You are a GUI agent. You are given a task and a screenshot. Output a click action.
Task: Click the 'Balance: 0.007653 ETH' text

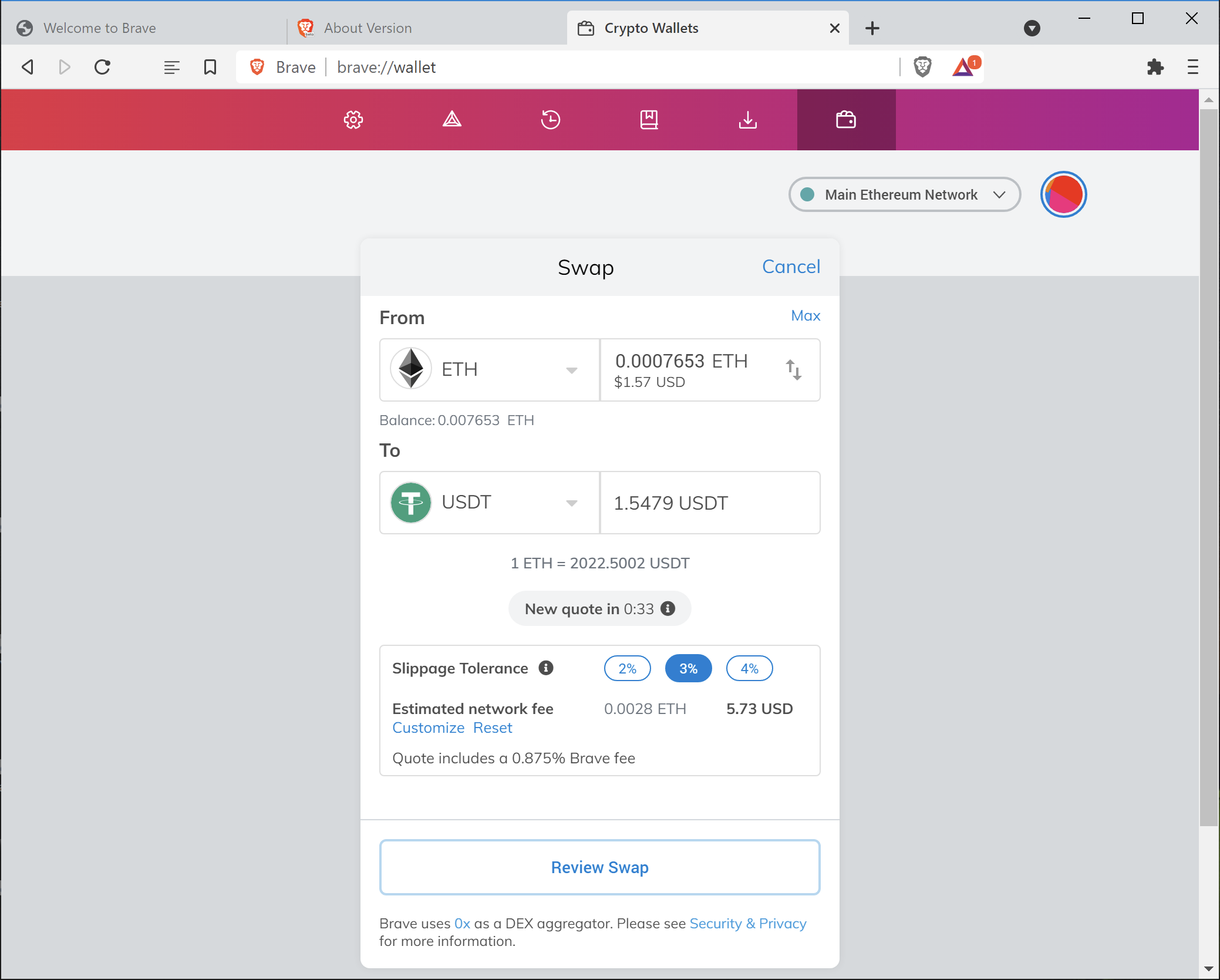(456, 420)
